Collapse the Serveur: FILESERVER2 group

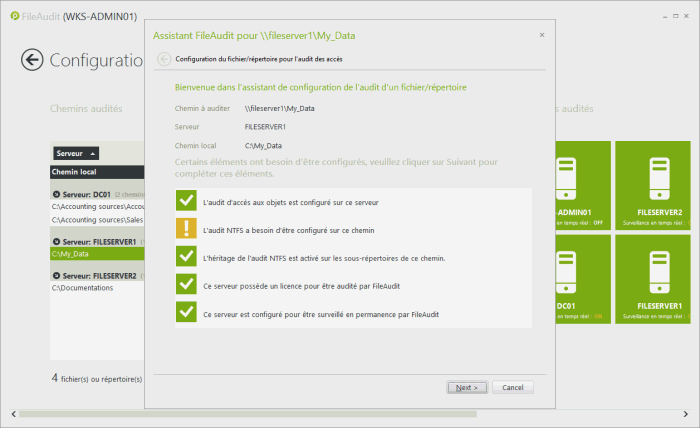click(56, 275)
